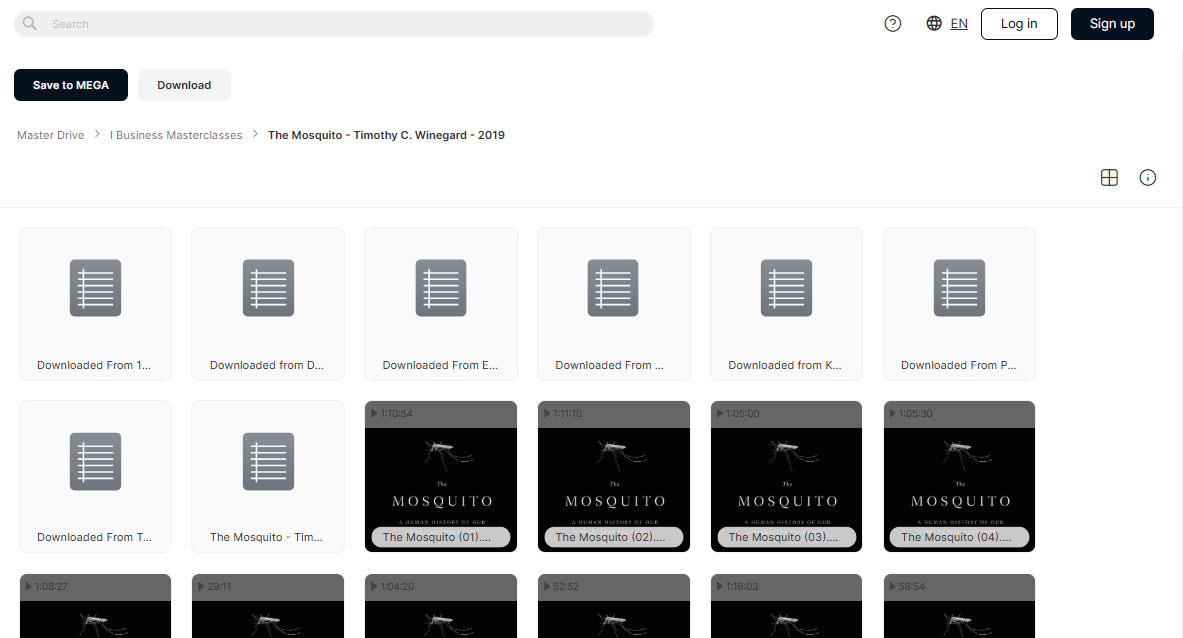Viewport: 1183px width, 638px height.
Task: Open the file icon for Downloaded From P...
Action: pos(960,288)
